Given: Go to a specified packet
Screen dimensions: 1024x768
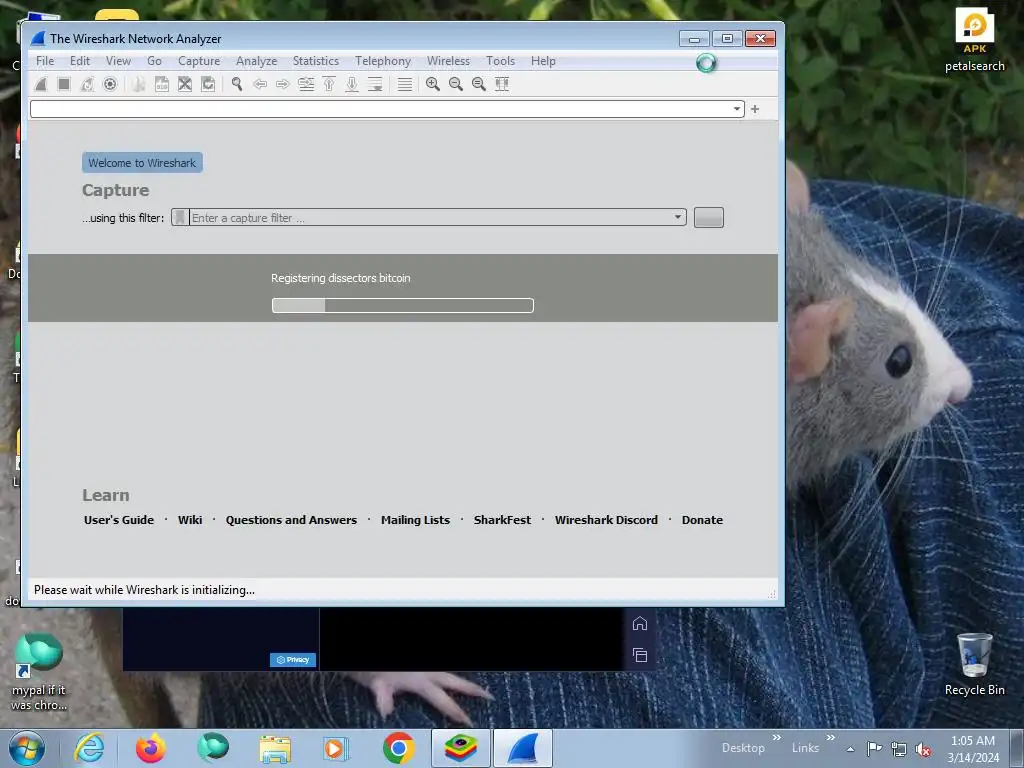Looking at the screenshot, I should click(306, 84).
